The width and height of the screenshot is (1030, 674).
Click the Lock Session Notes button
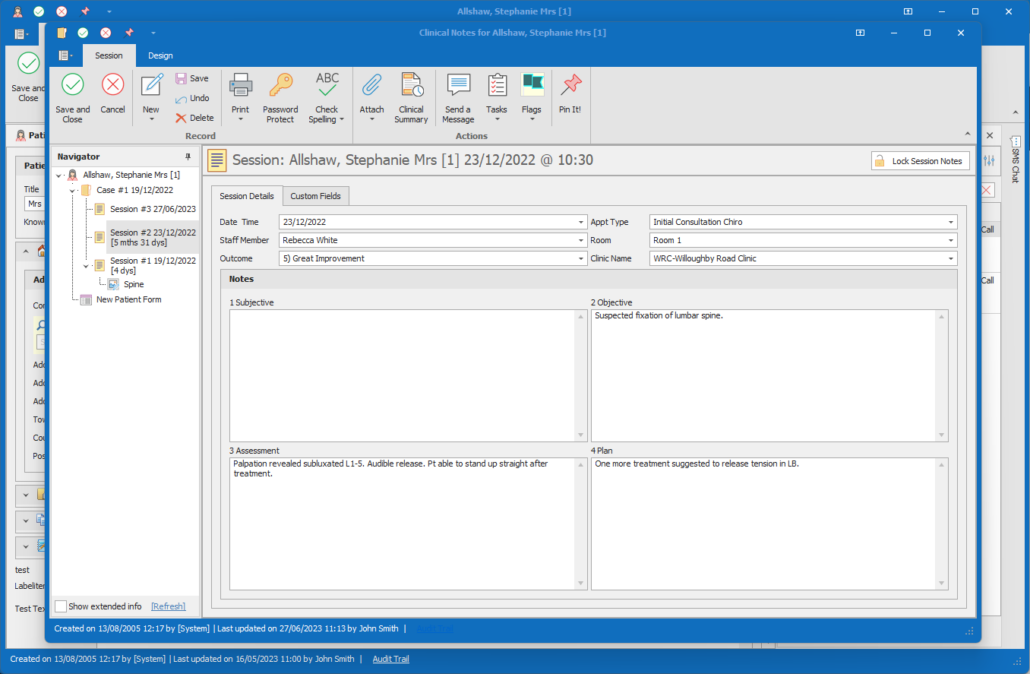(x=919, y=161)
